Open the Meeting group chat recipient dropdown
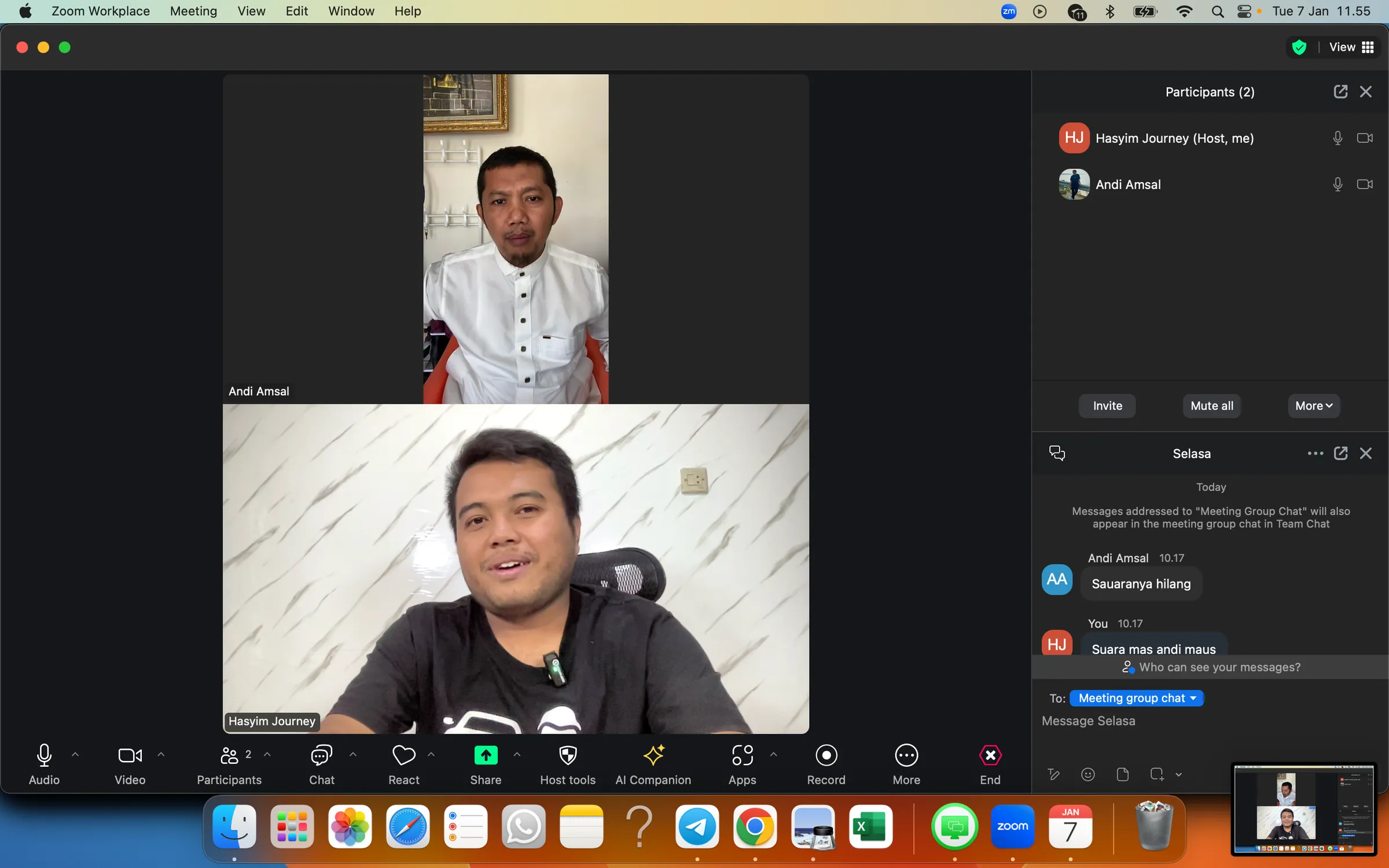 click(x=1136, y=698)
